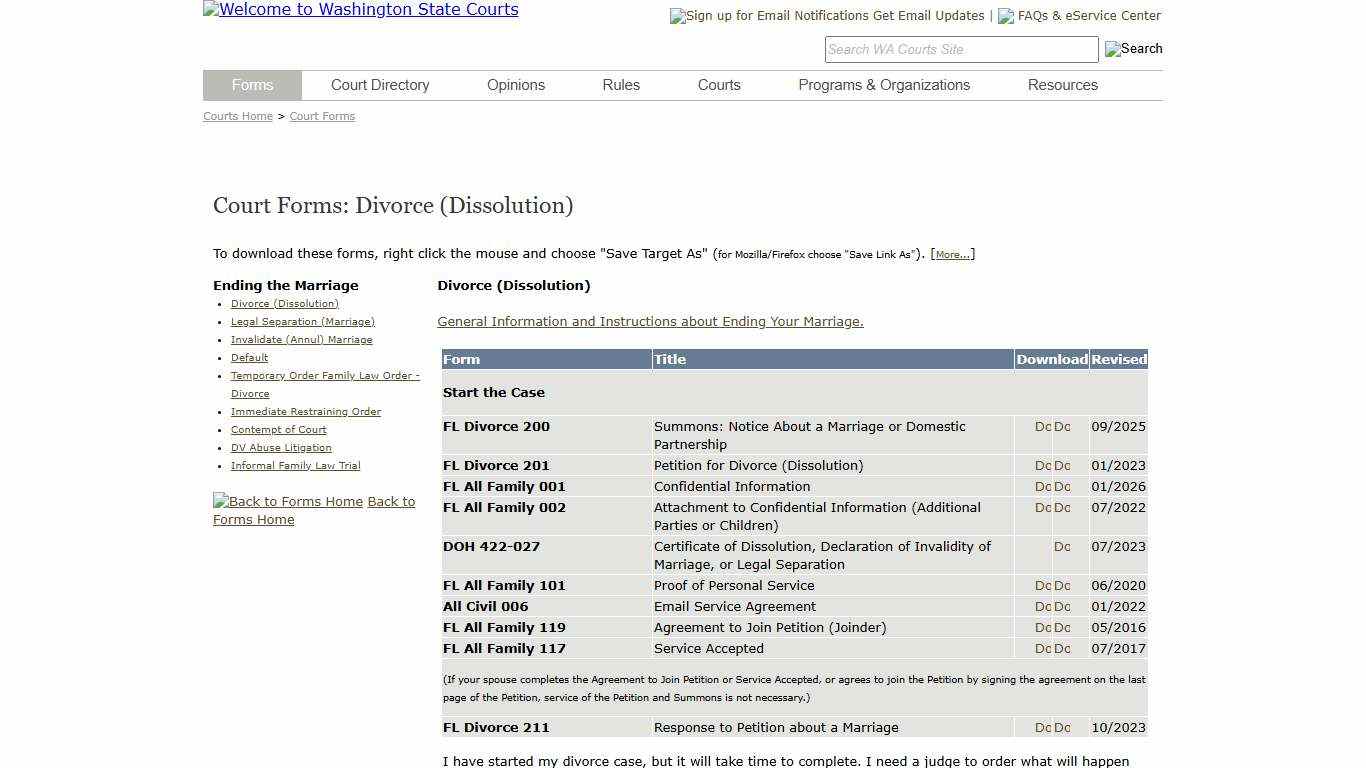This screenshot has width=1366, height=768.
Task: Download the All Civil 006 agreement document icon
Action: 1041,606
